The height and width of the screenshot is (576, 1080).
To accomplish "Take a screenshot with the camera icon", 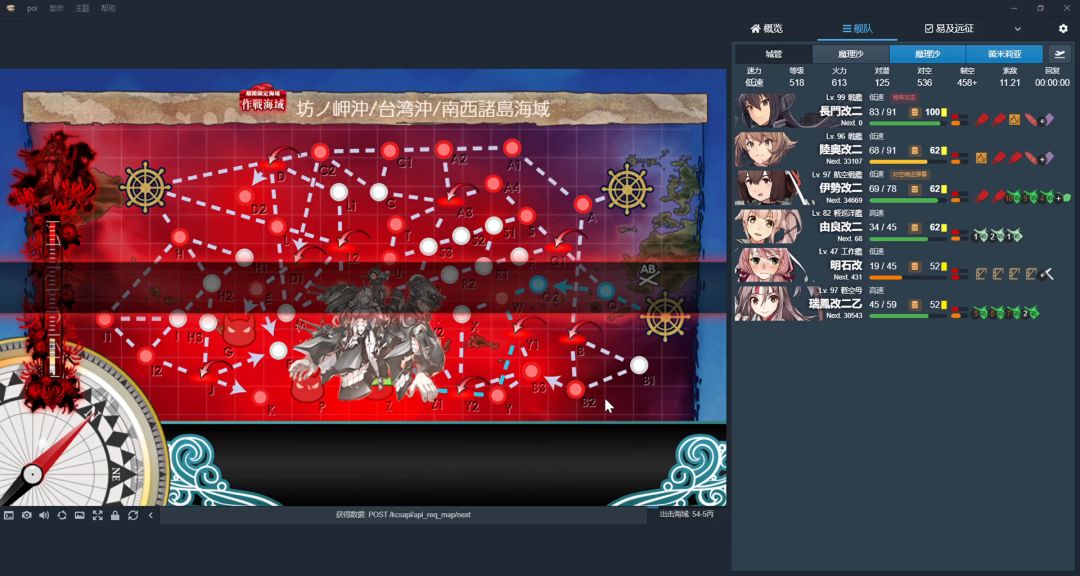I will [x=26, y=515].
